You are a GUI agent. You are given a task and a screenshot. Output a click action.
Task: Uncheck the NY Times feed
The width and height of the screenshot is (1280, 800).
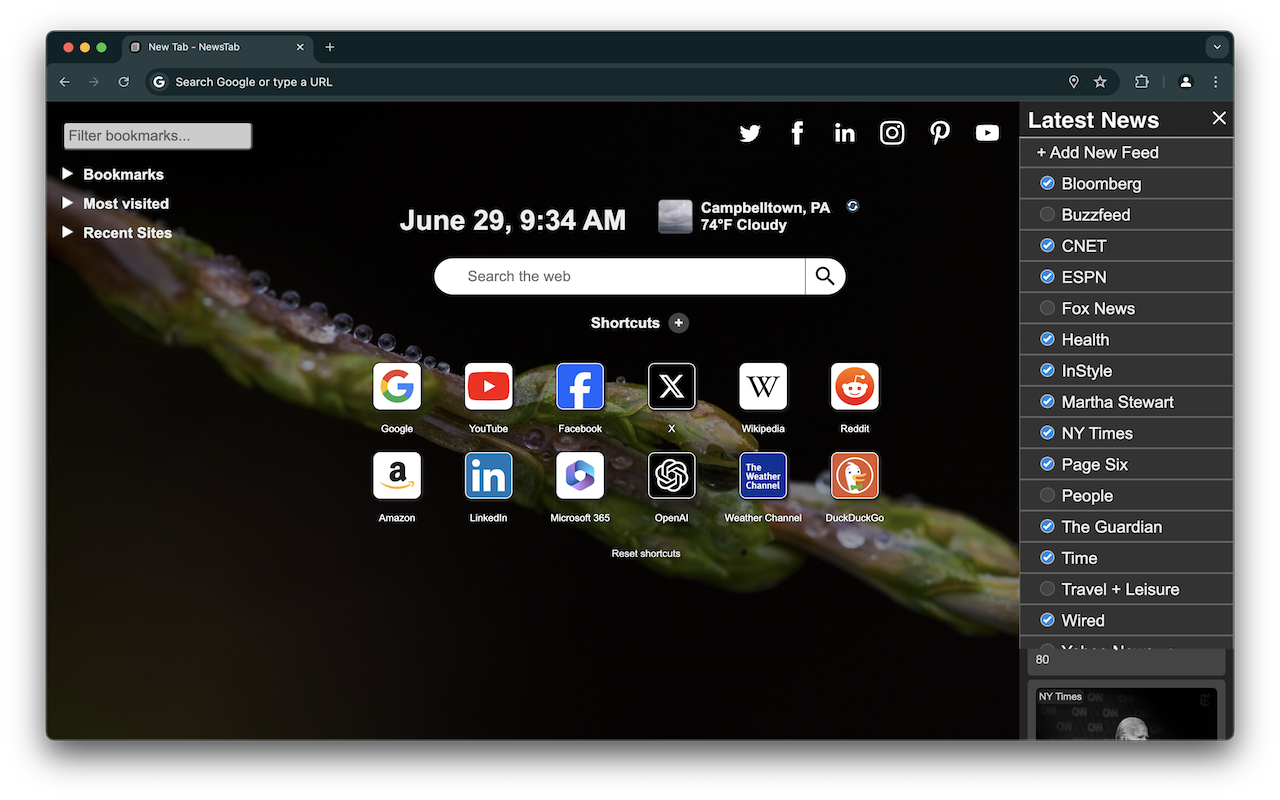coord(1047,433)
